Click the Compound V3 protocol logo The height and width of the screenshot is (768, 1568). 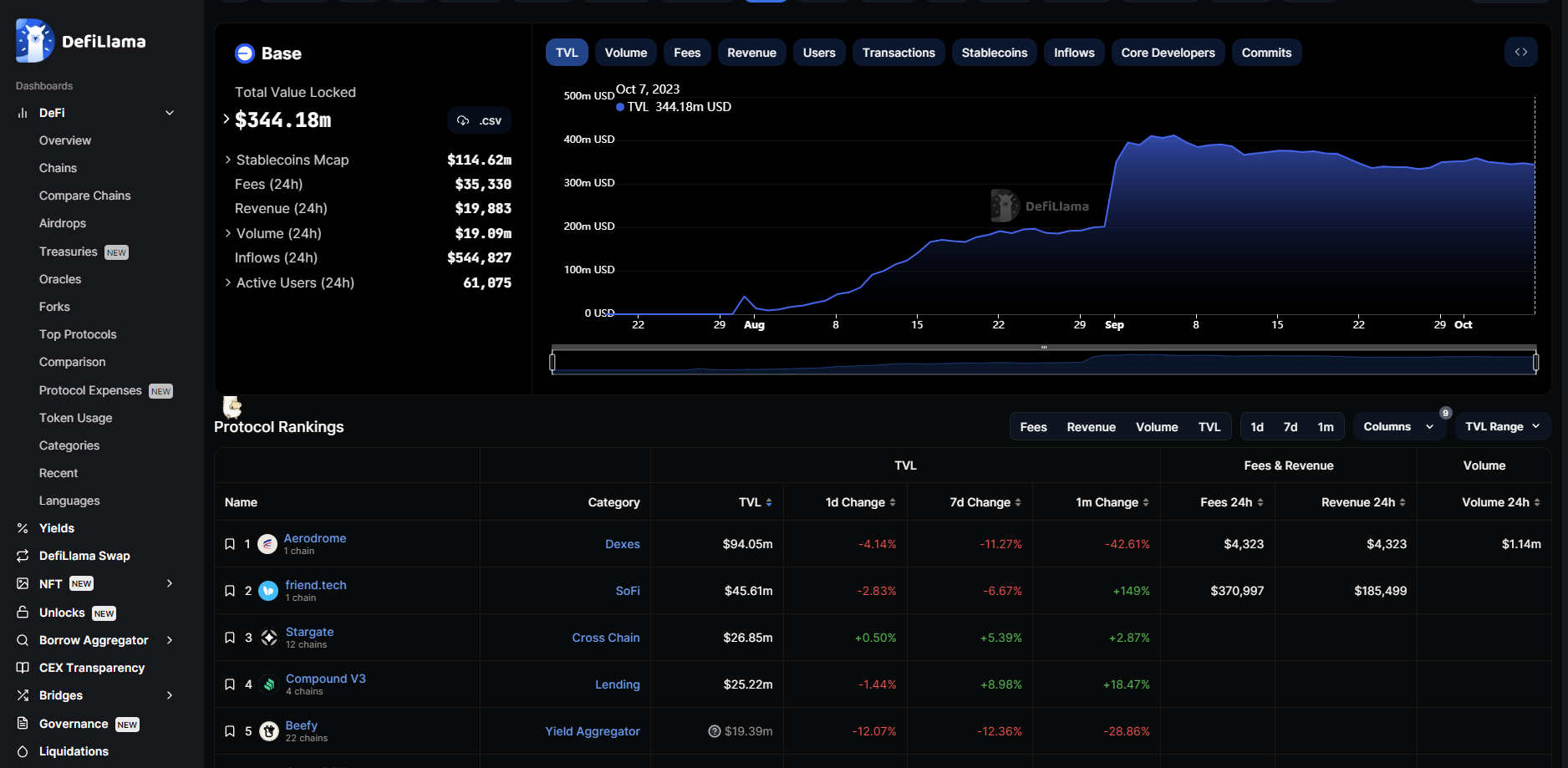[269, 684]
